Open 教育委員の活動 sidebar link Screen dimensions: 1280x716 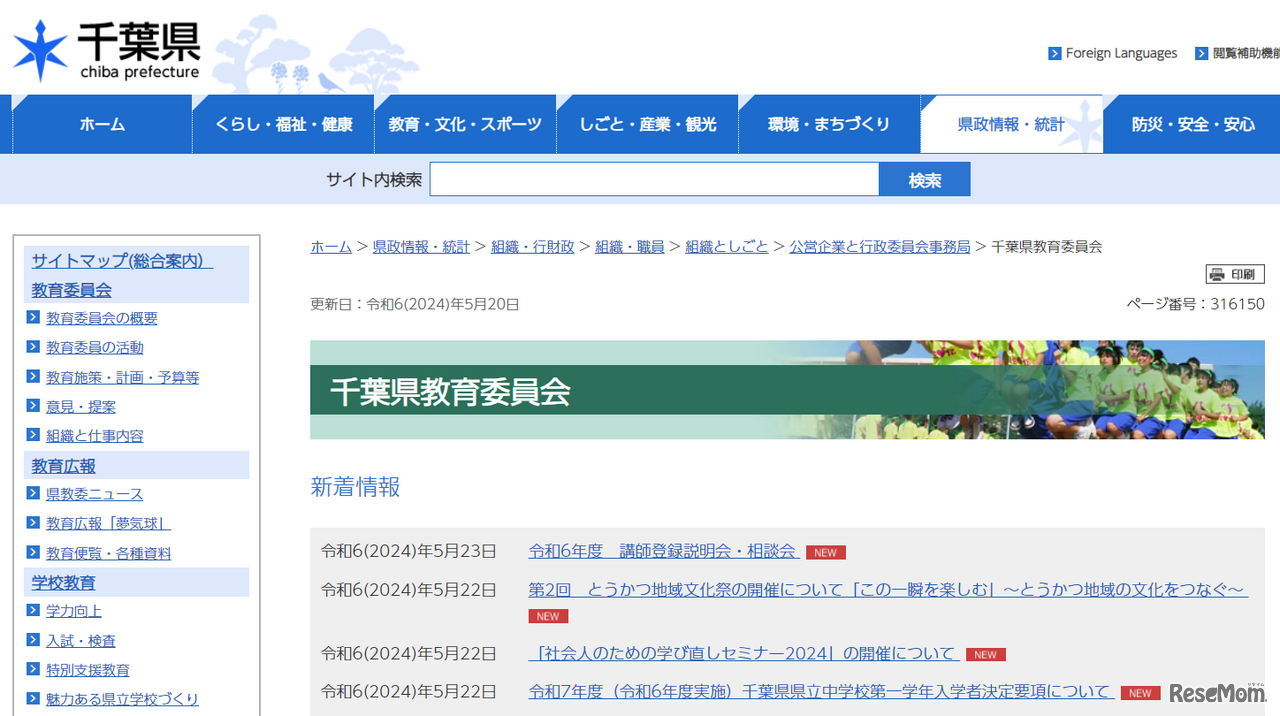[95, 347]
